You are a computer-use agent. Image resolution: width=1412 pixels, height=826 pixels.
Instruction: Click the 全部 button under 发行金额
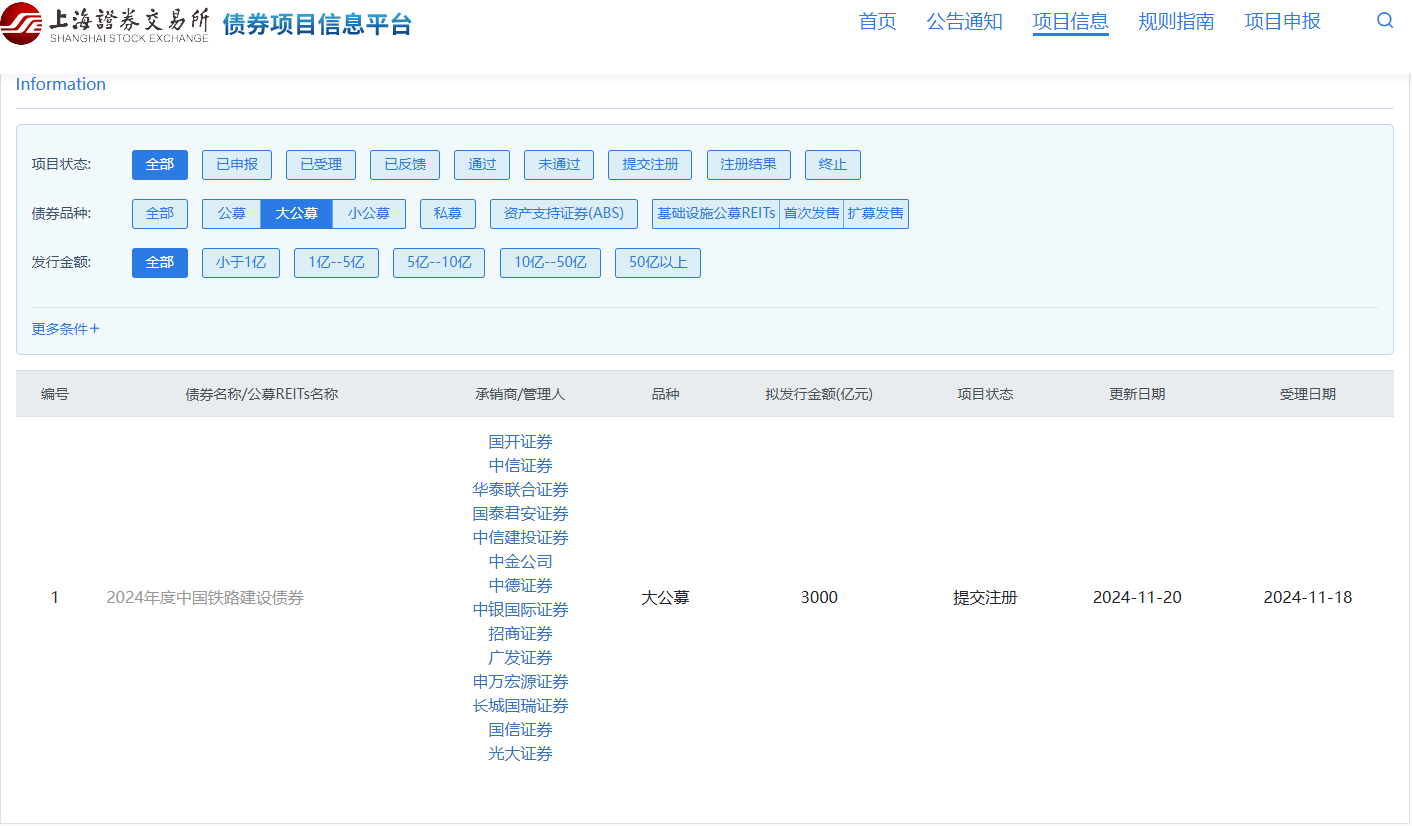159,262
